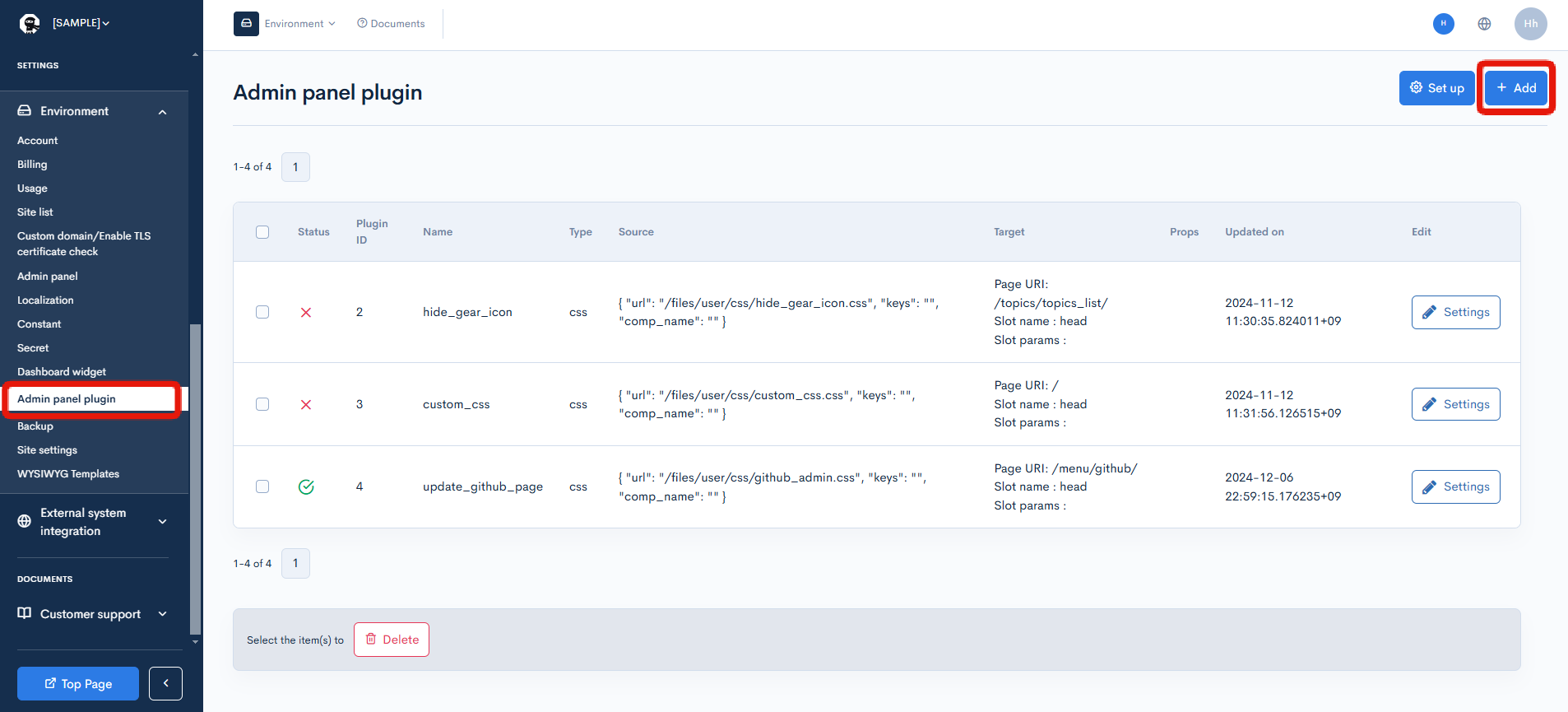Open Dashboard widget in sidebar
This screenshot has height=712, width=1568.
[62, 372]
